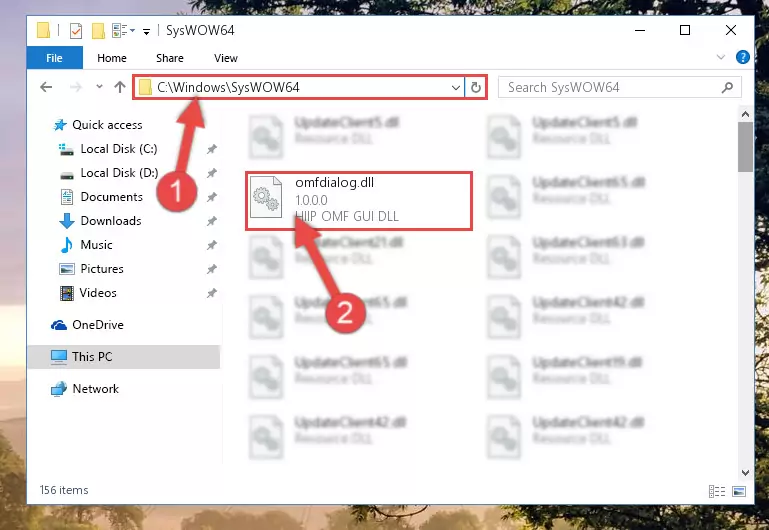Open the Help question mark icon
The image size is (769, 530).
(743, 57)
